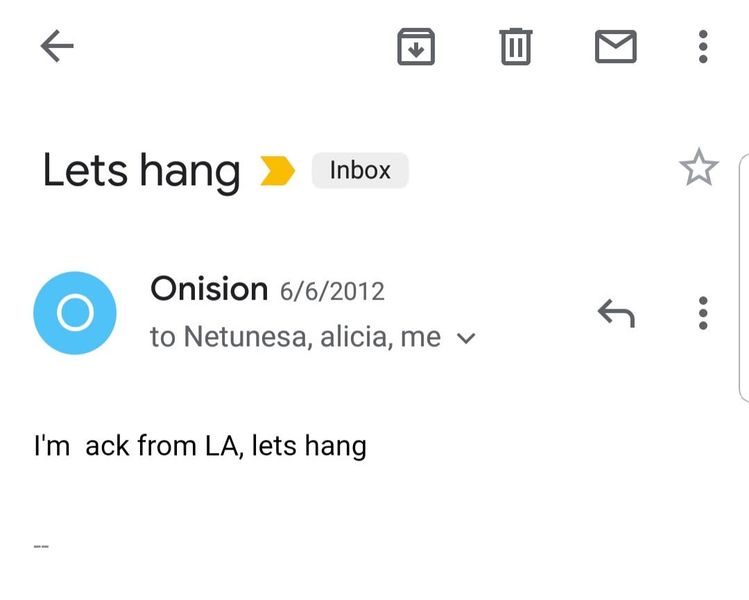Tap the sender name Onision
Viewport: 749px width, 600px height.
click(x=209, y=290)
